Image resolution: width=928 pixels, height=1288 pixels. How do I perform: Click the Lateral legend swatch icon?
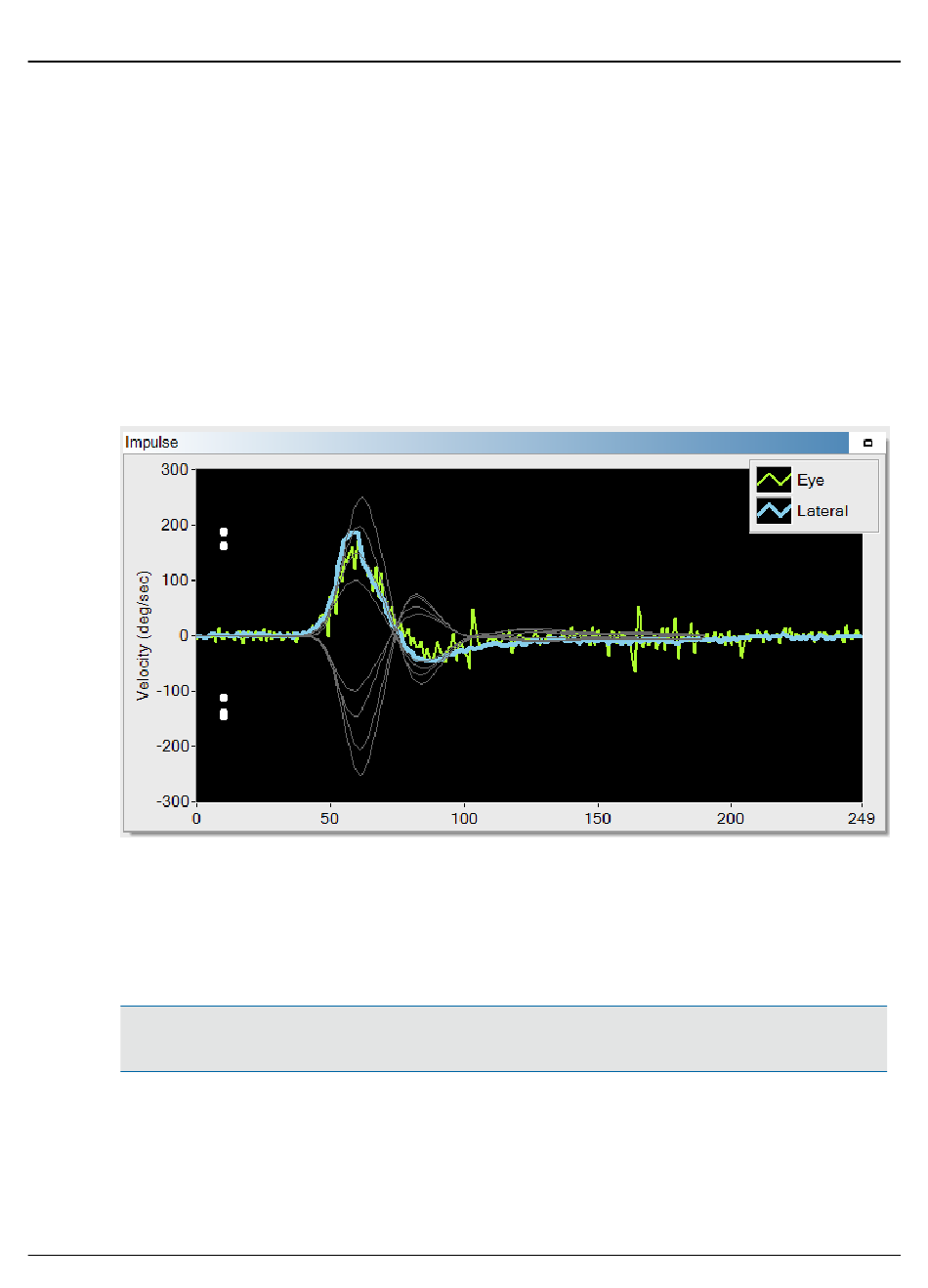(x=774, y=510)
